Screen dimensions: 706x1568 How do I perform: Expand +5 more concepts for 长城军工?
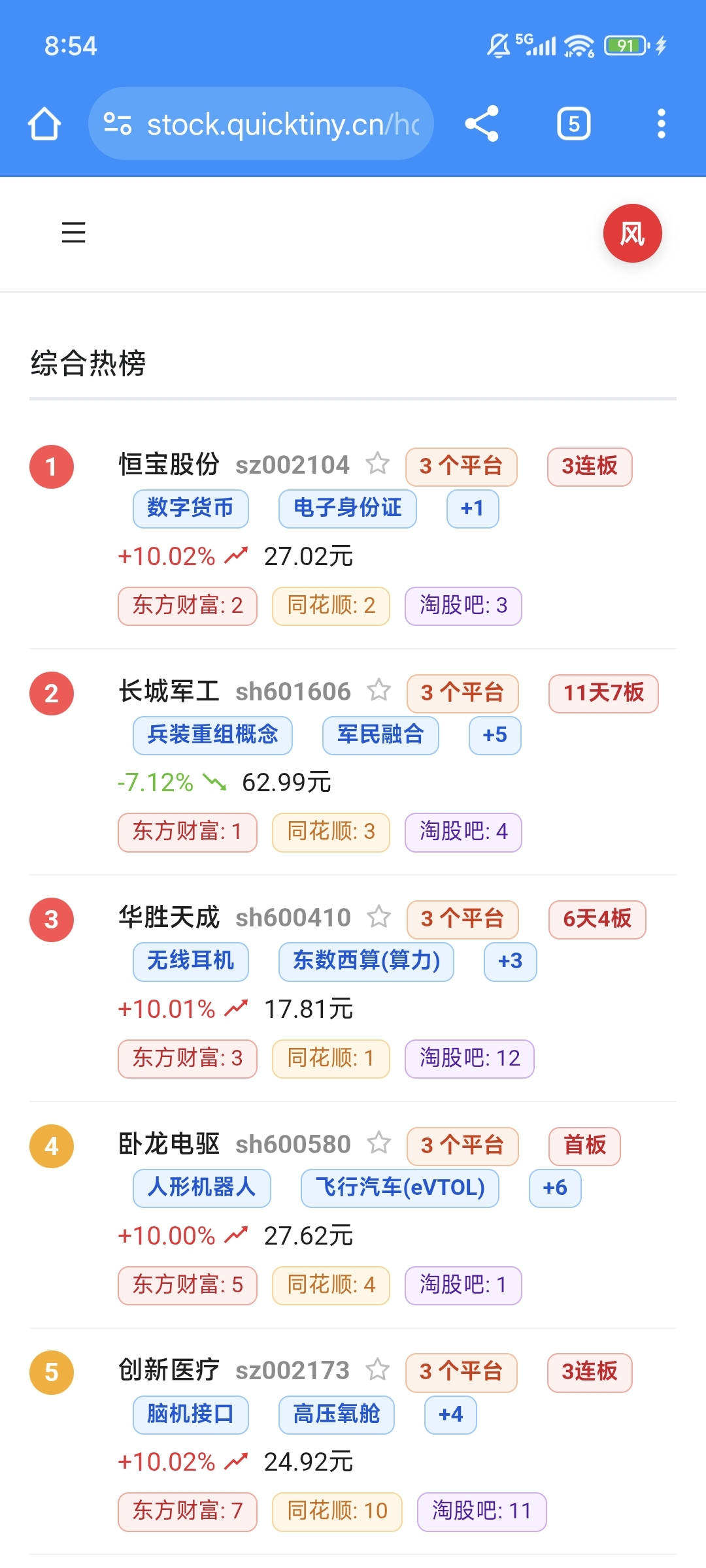point(495,735)
